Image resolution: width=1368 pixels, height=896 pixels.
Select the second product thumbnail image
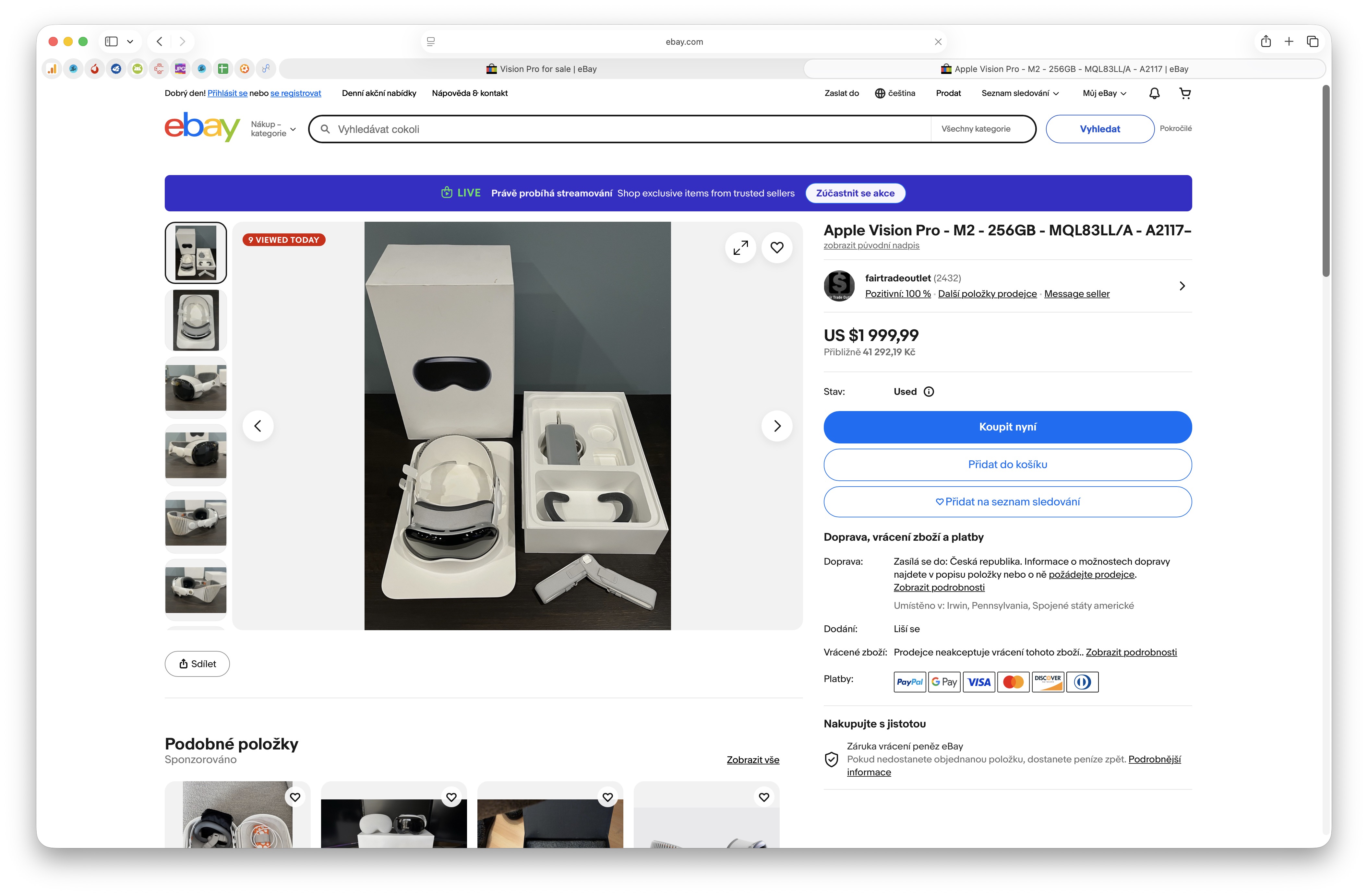click(x=196, y=320)
